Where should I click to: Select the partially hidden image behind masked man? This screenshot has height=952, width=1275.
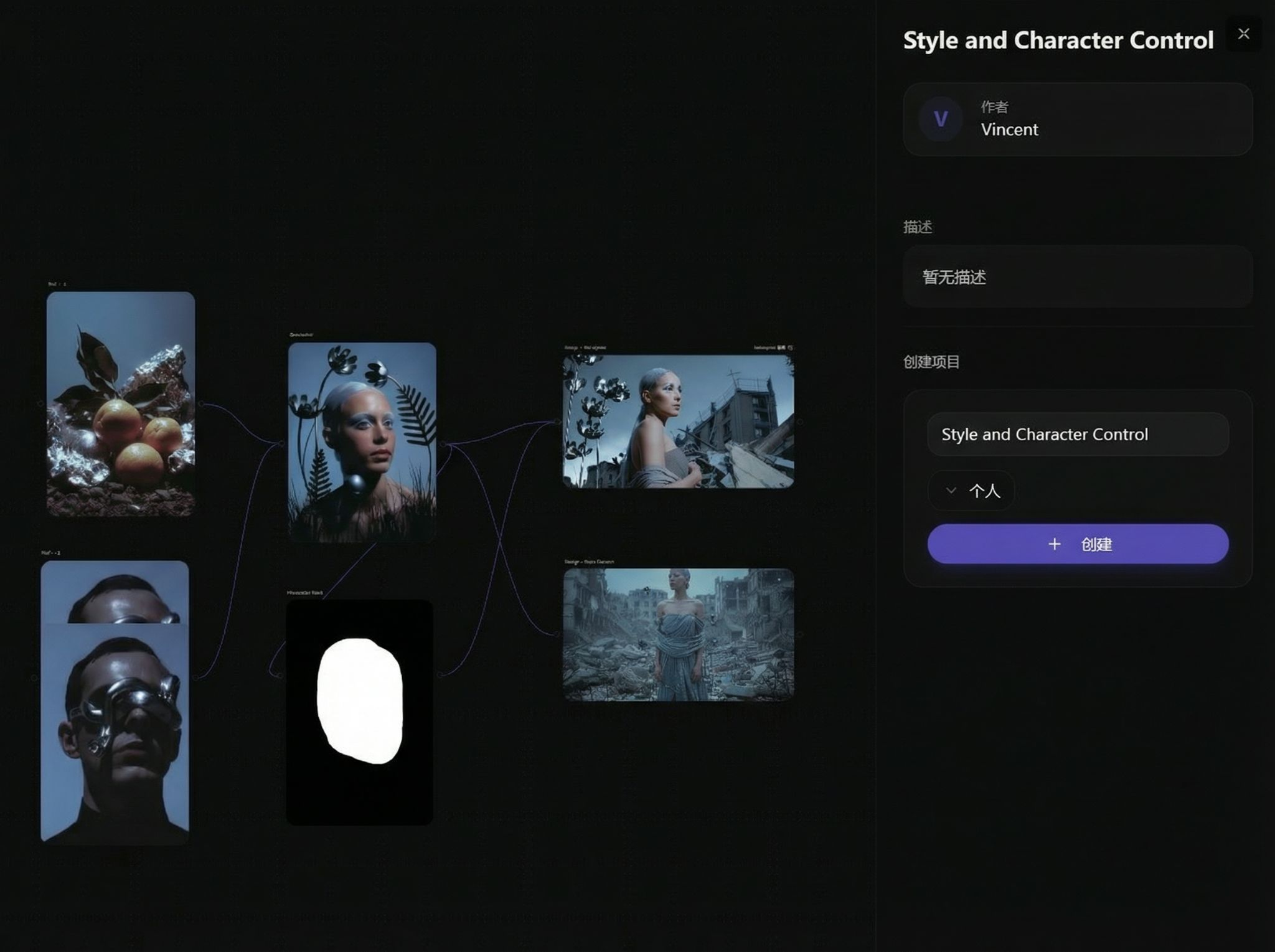[115, 591]
